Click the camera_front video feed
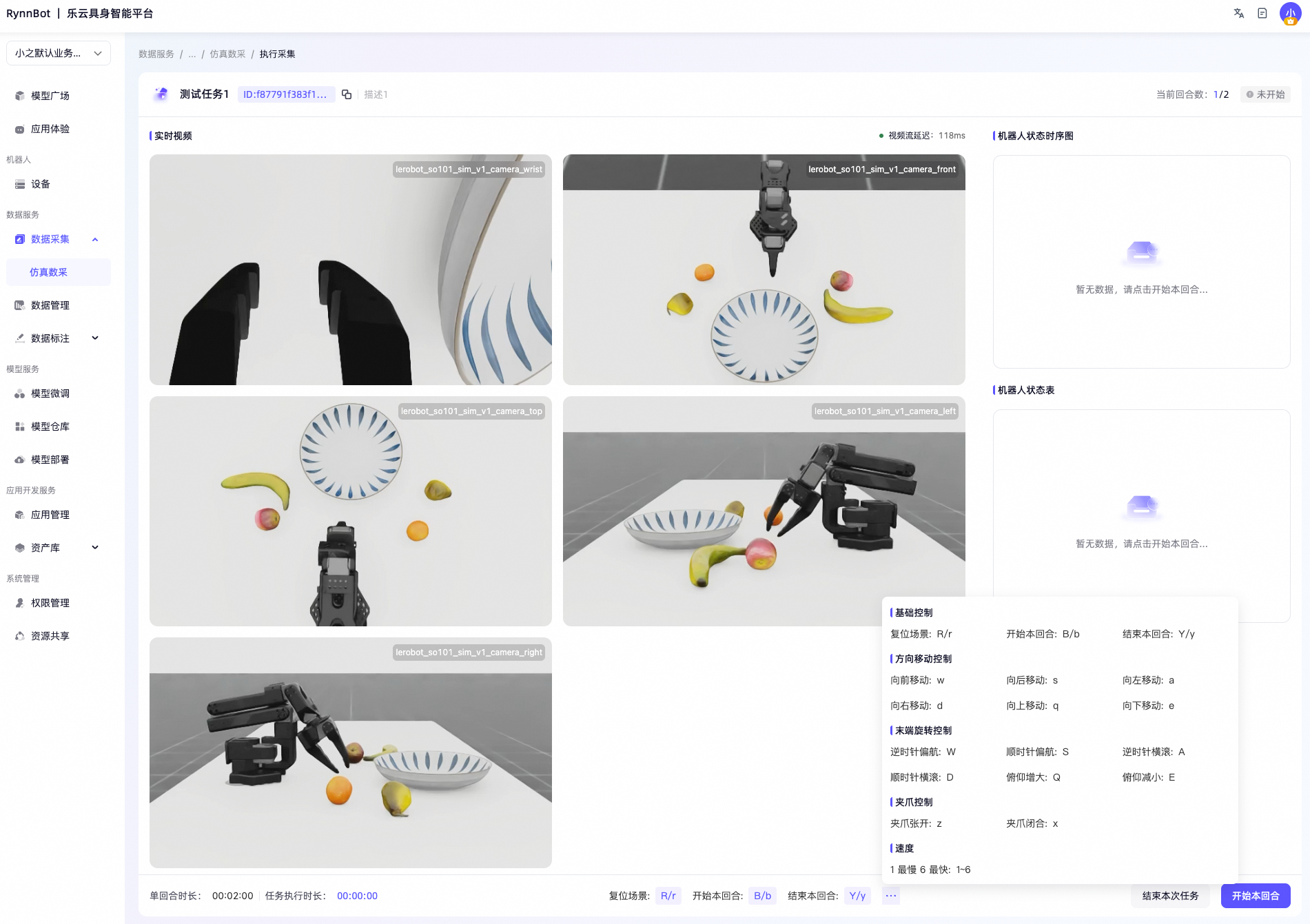 pyautogui.click(x=764, y=269)
